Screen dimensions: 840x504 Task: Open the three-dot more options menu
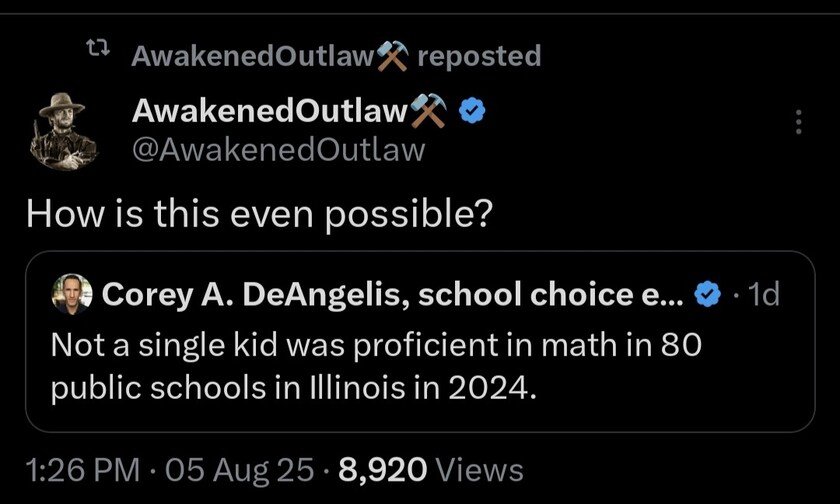click(797, 122)
